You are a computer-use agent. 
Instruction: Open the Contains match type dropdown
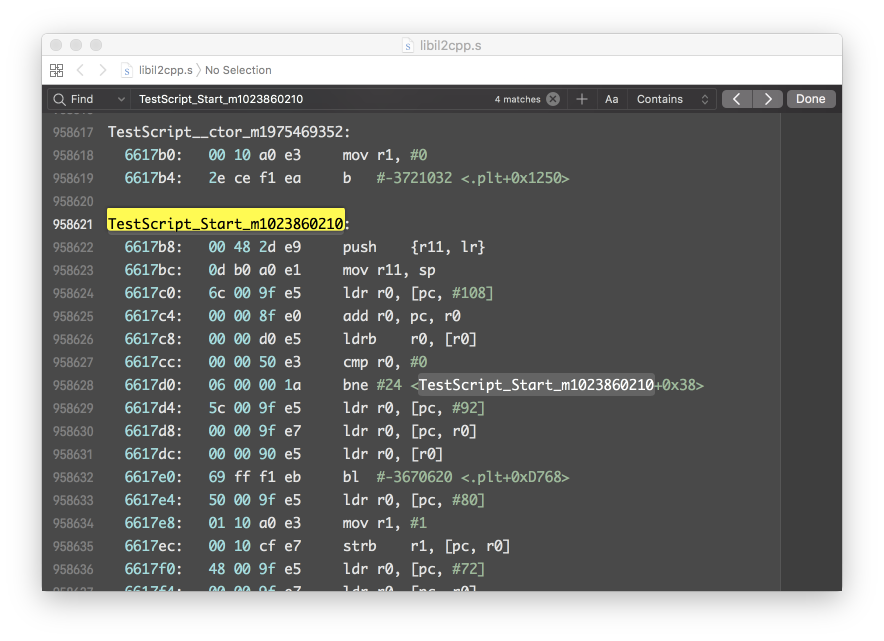[672, 99]
